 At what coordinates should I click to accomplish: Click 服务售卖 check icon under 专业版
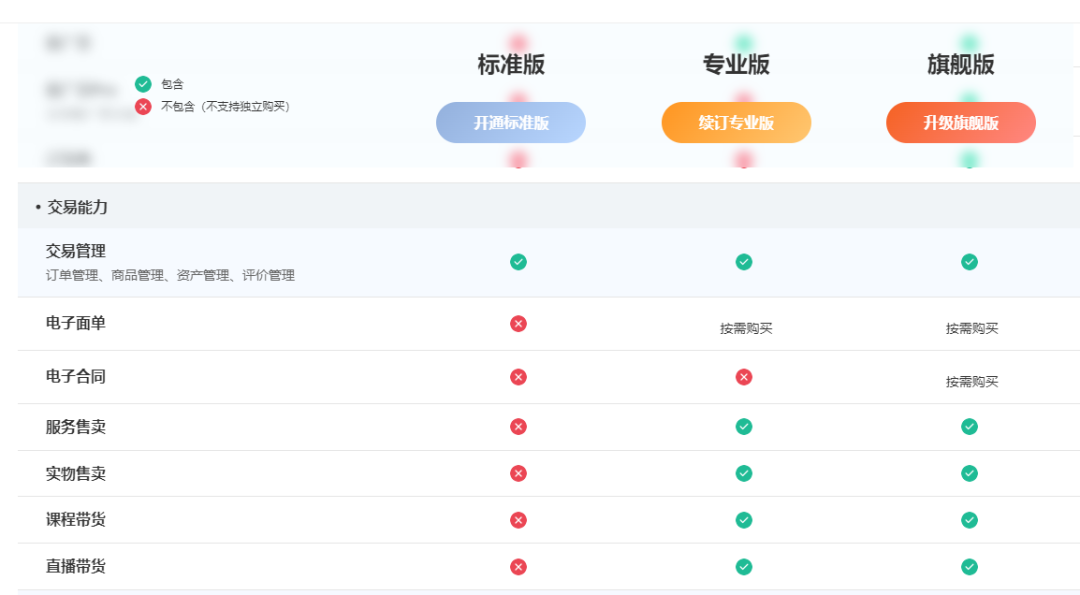click(x=744, y=427)
